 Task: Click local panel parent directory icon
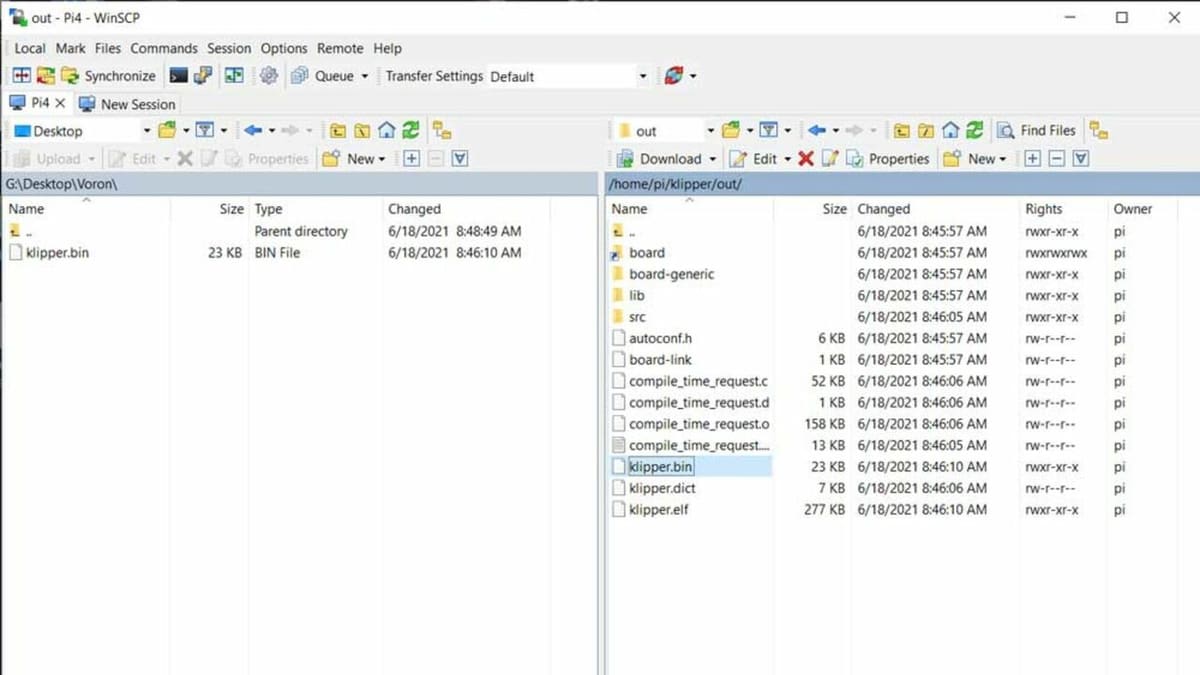click(338, 130)
